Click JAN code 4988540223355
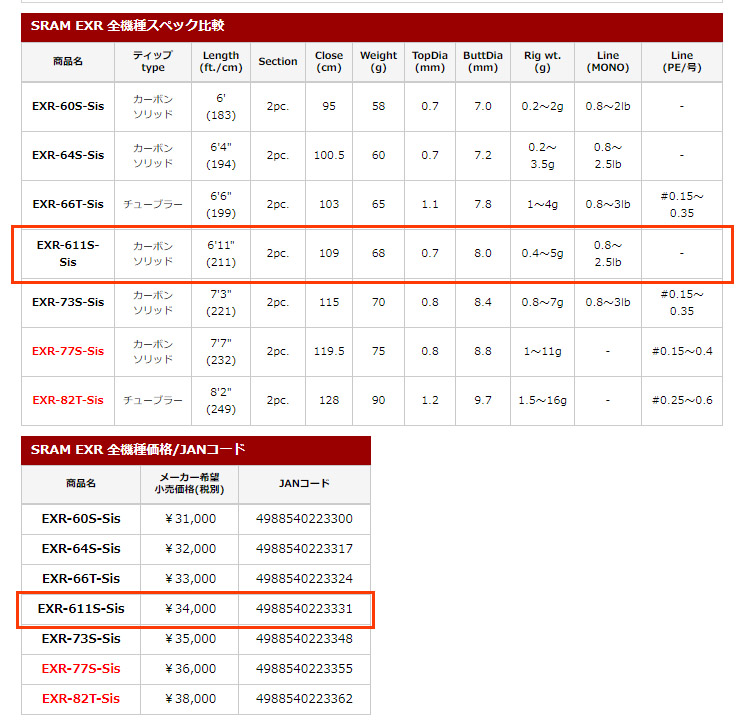This screenshot has height=722, width=740. (304, 669)
